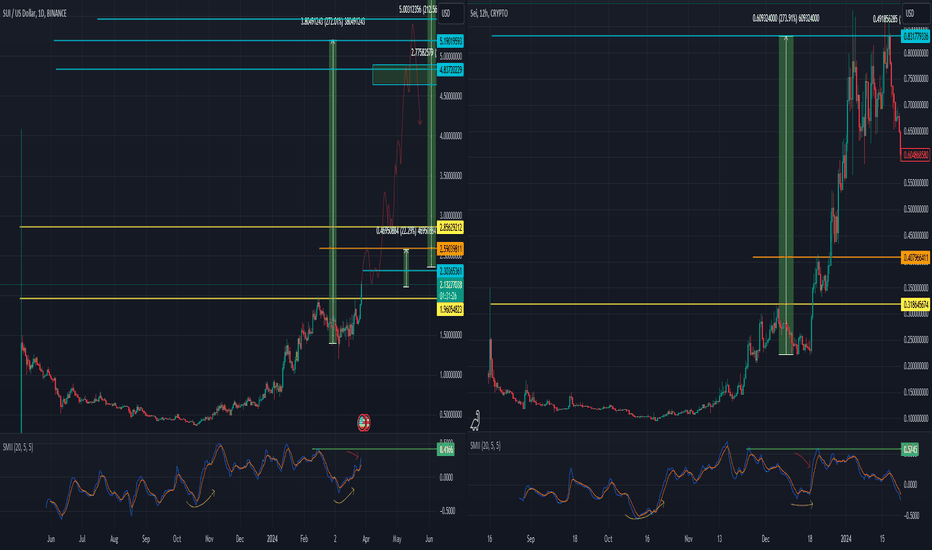Click the US flag economic event marker
The height and width of the screenshot is (550, 932).
pyautogui.click(x=364, y=422)
